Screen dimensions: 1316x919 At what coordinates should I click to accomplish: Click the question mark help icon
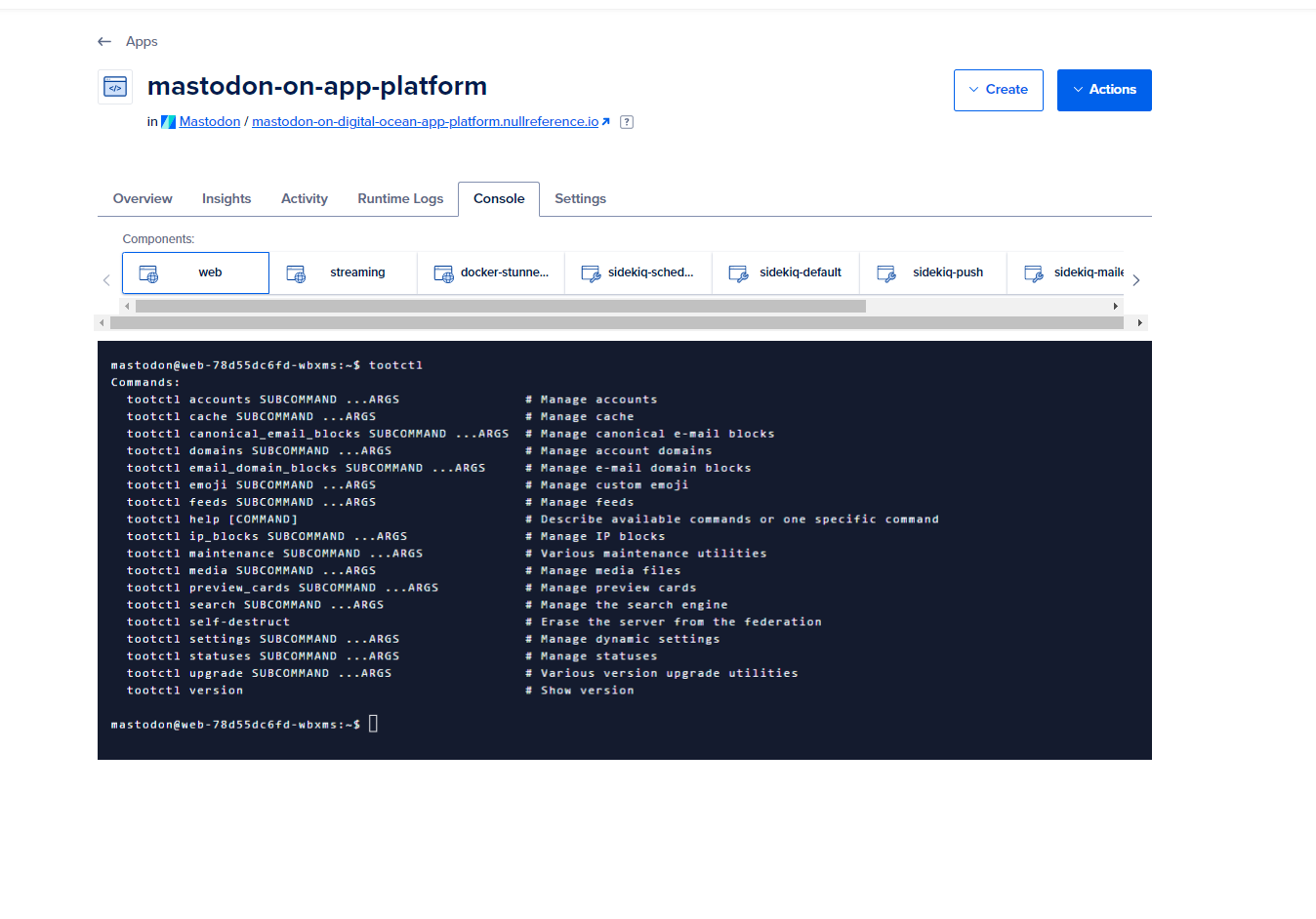click(x=627, y=122)
